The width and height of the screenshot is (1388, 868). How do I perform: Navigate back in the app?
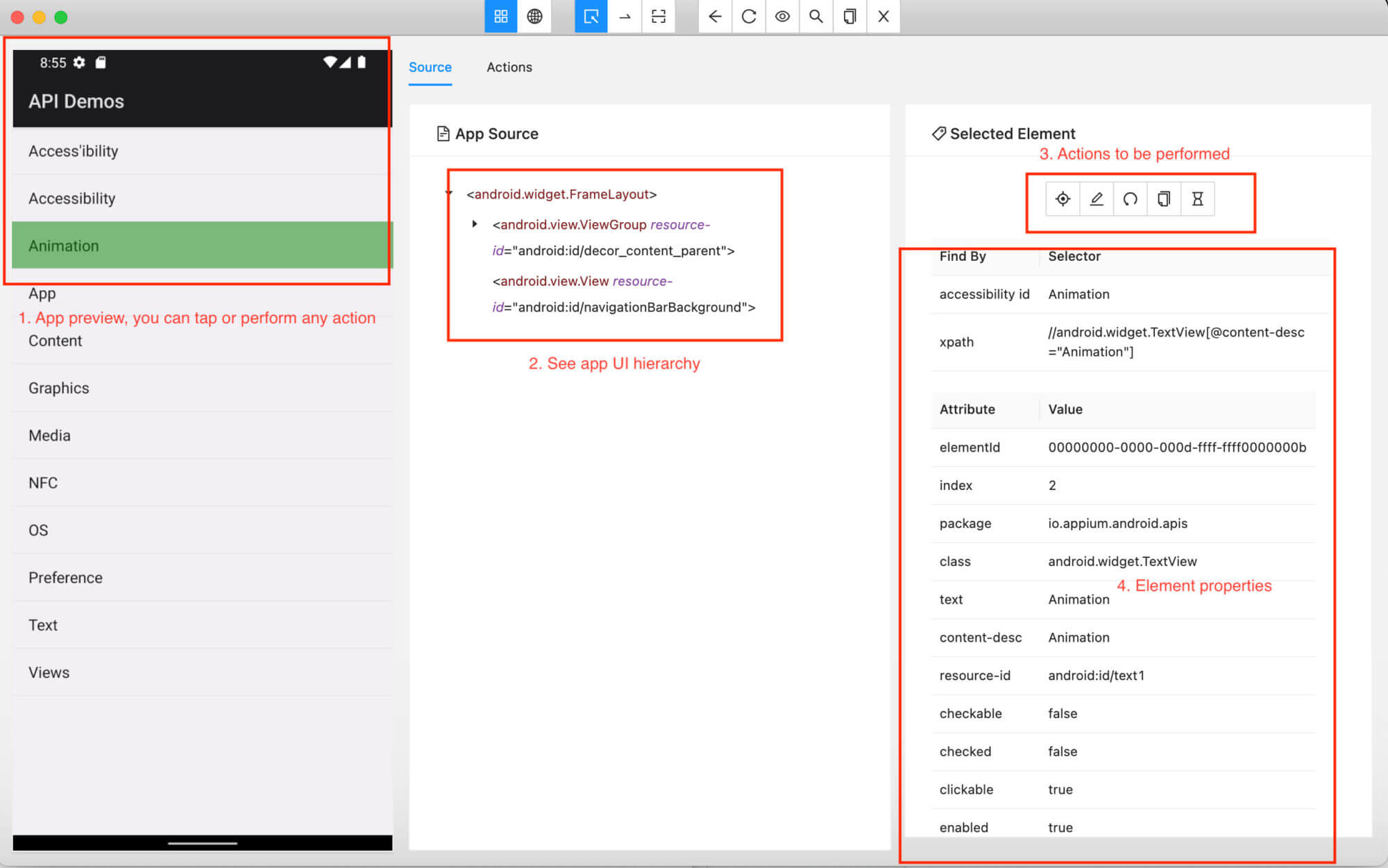click(715, 16)
